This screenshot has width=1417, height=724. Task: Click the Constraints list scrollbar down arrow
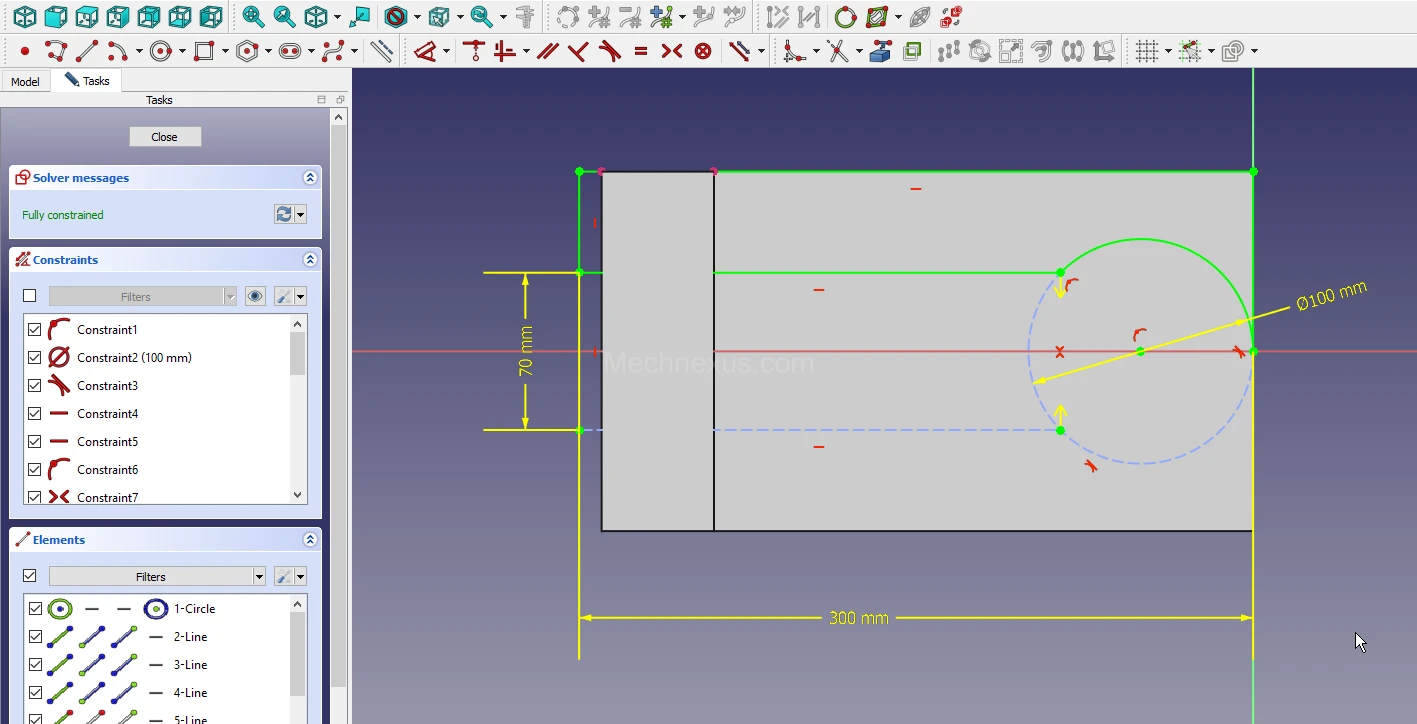pos(297,495)
